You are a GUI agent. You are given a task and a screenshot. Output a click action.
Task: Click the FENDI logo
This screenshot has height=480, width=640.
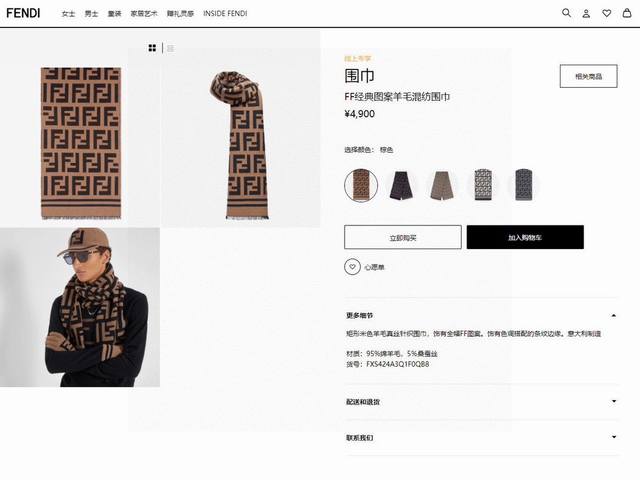coord(23,13)
